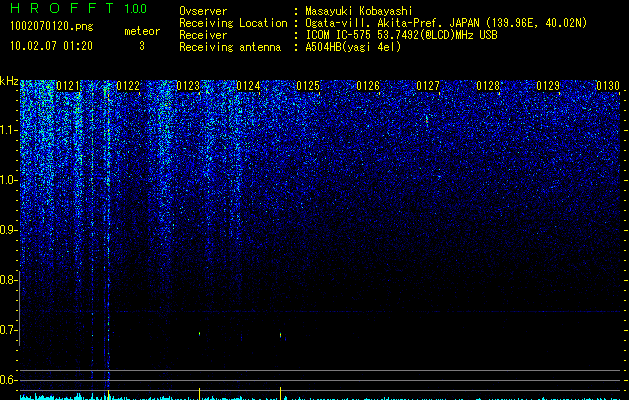This screenshot has height=400, width=629.
Task: Click the 0128 time marker
Action: coord(488,86)
